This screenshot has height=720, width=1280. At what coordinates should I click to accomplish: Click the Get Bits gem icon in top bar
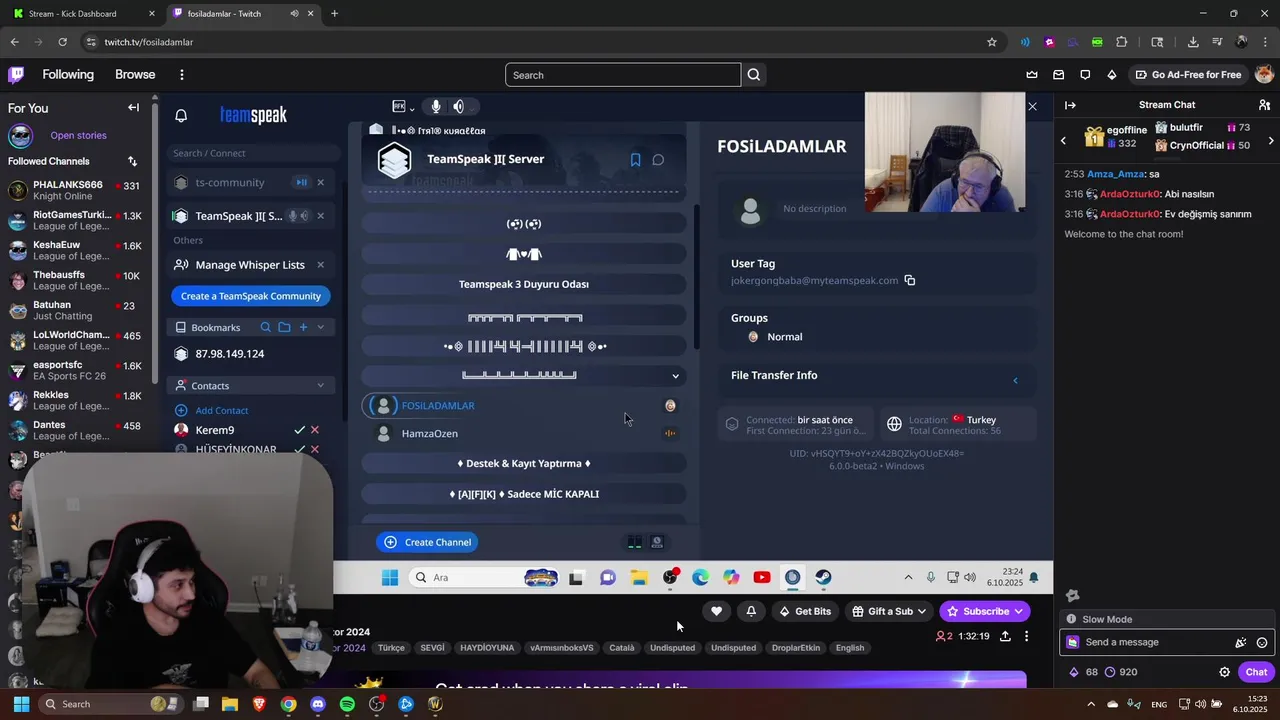click(x=1112, y=75)
